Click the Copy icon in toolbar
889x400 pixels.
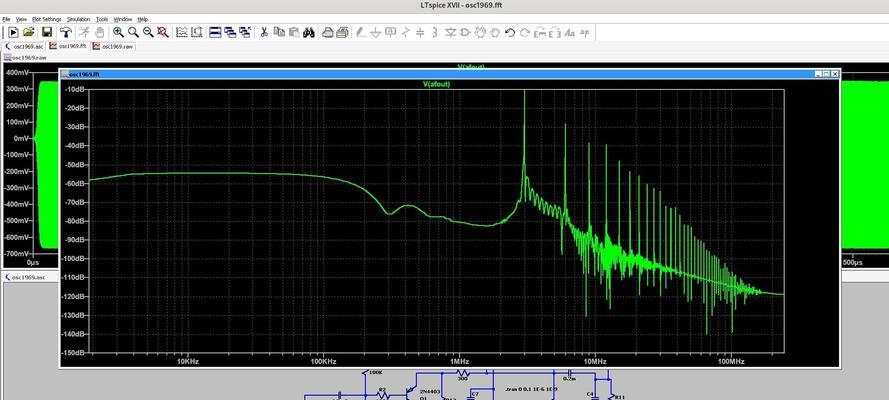(x=279, y=33)
